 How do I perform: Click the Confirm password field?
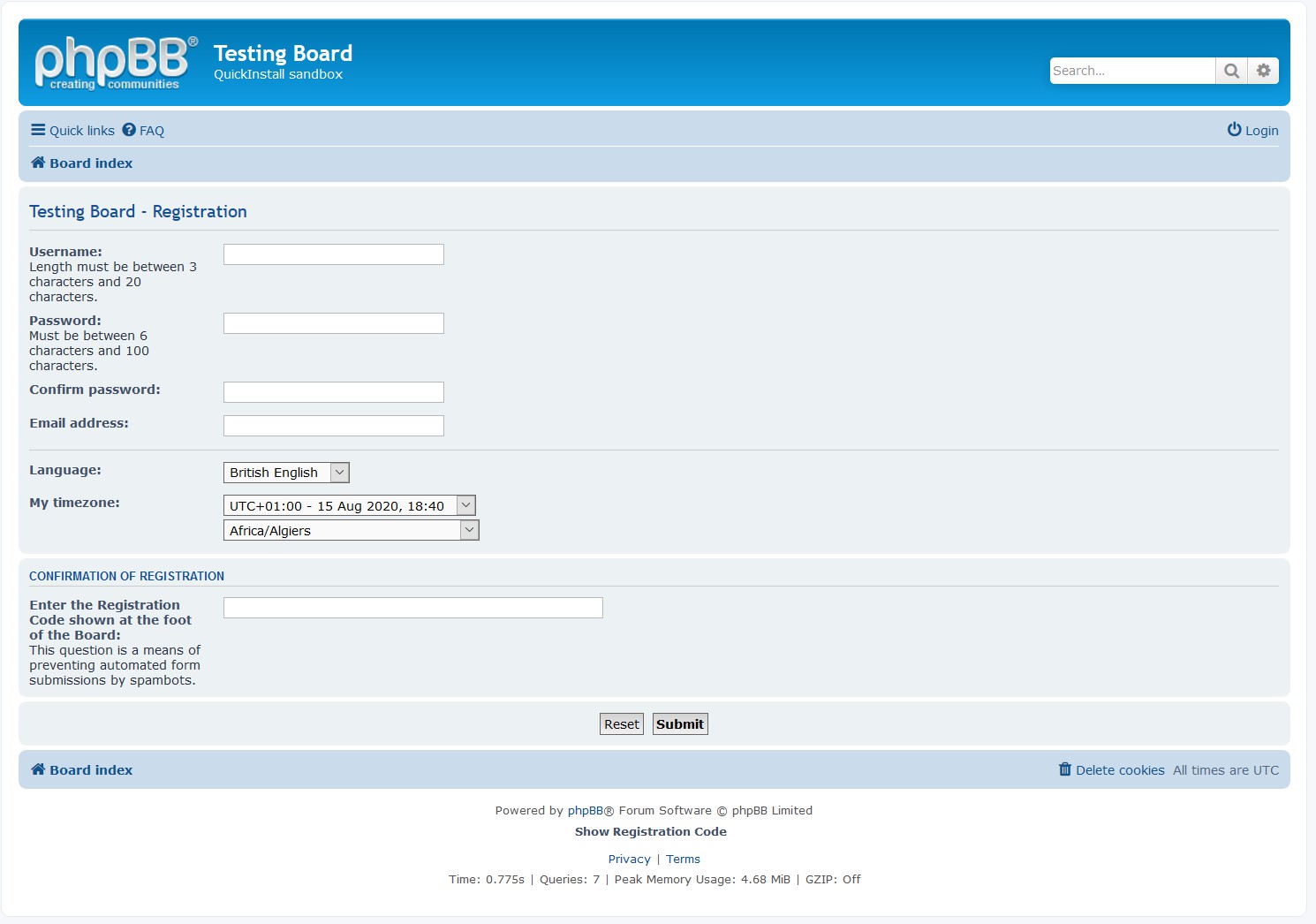[x=333, y=392]
